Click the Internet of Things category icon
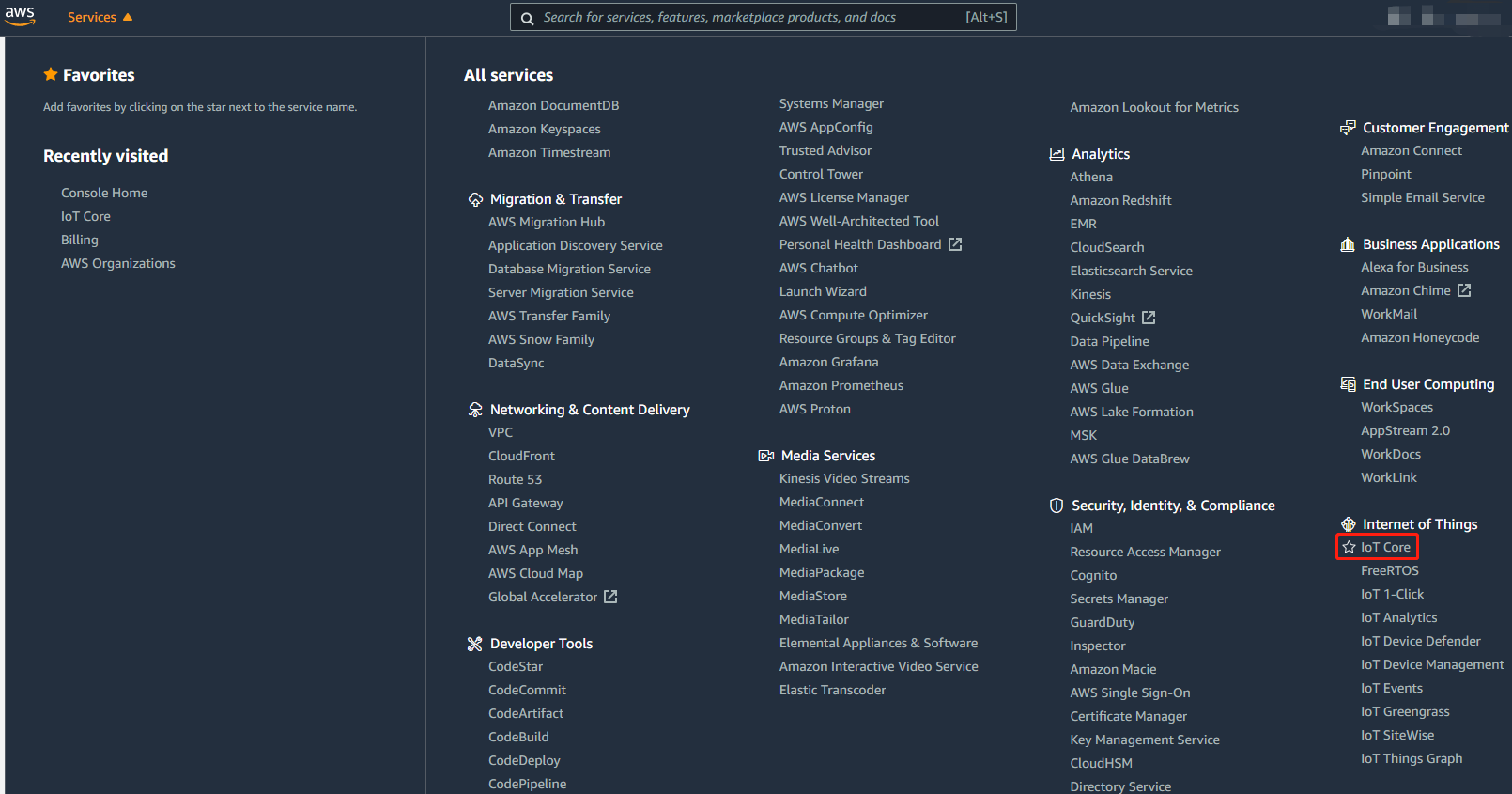Viewport: 1512px width, 794px height. [x=1348, y=524]
